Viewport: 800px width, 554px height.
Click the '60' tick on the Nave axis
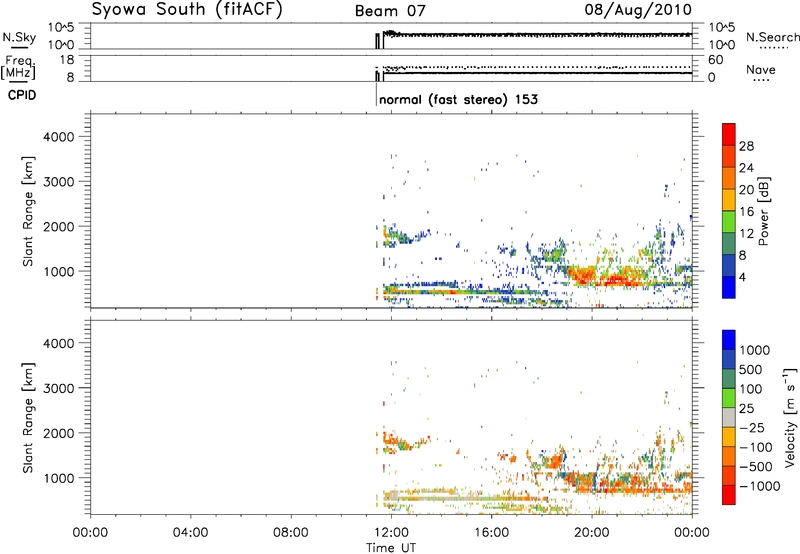pyautogui.click(x=715, y=60)
